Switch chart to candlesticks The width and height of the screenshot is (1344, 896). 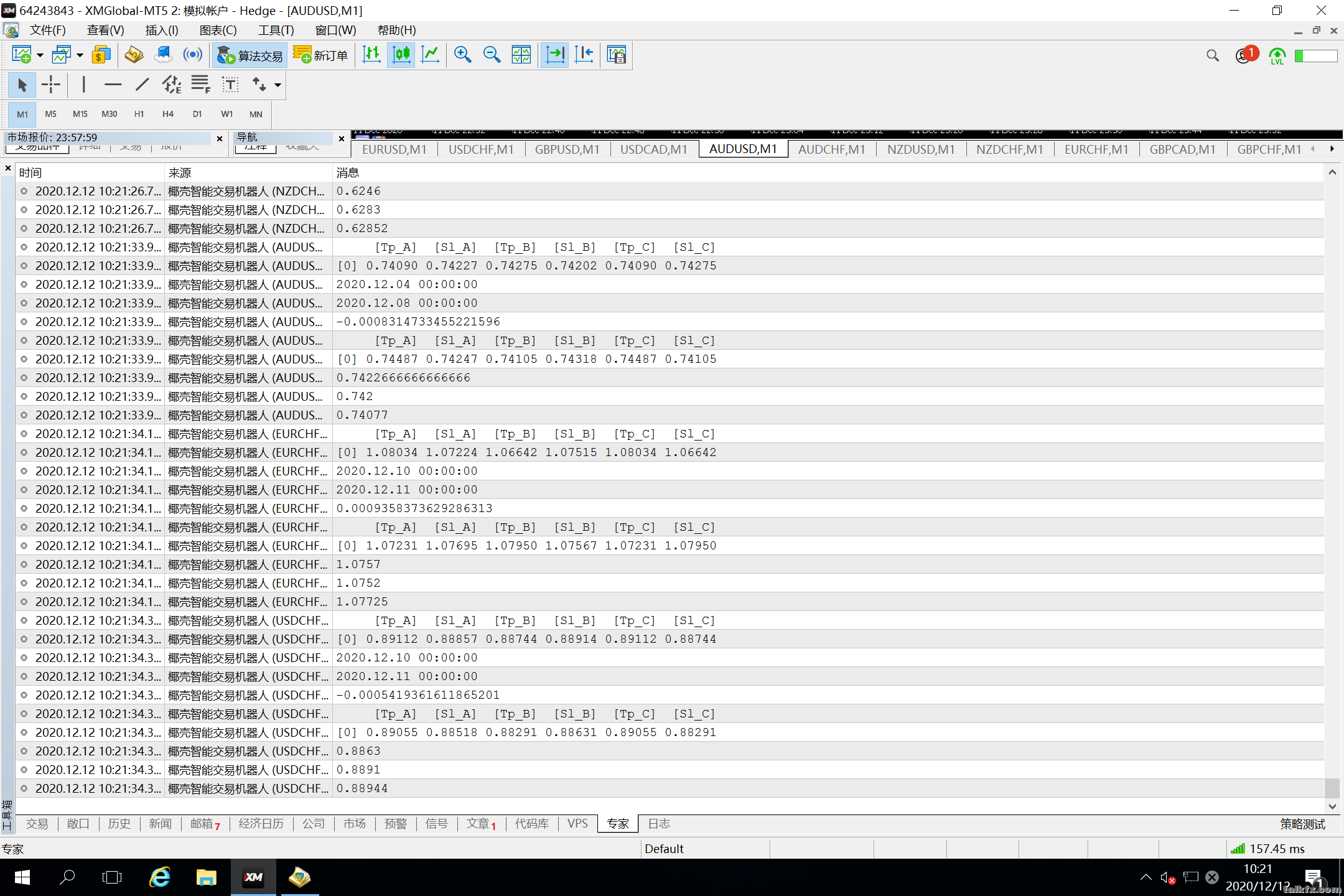(401, 55)
